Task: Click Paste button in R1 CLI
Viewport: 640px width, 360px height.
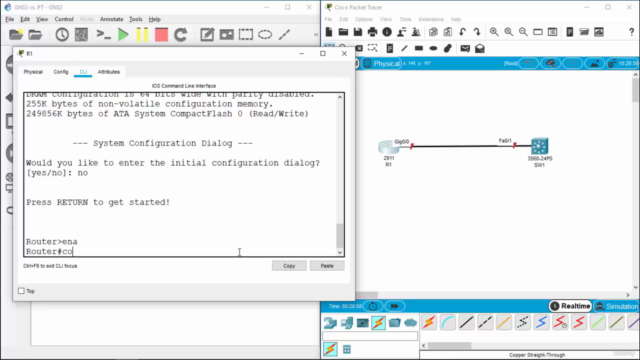Action: (327, 266)
